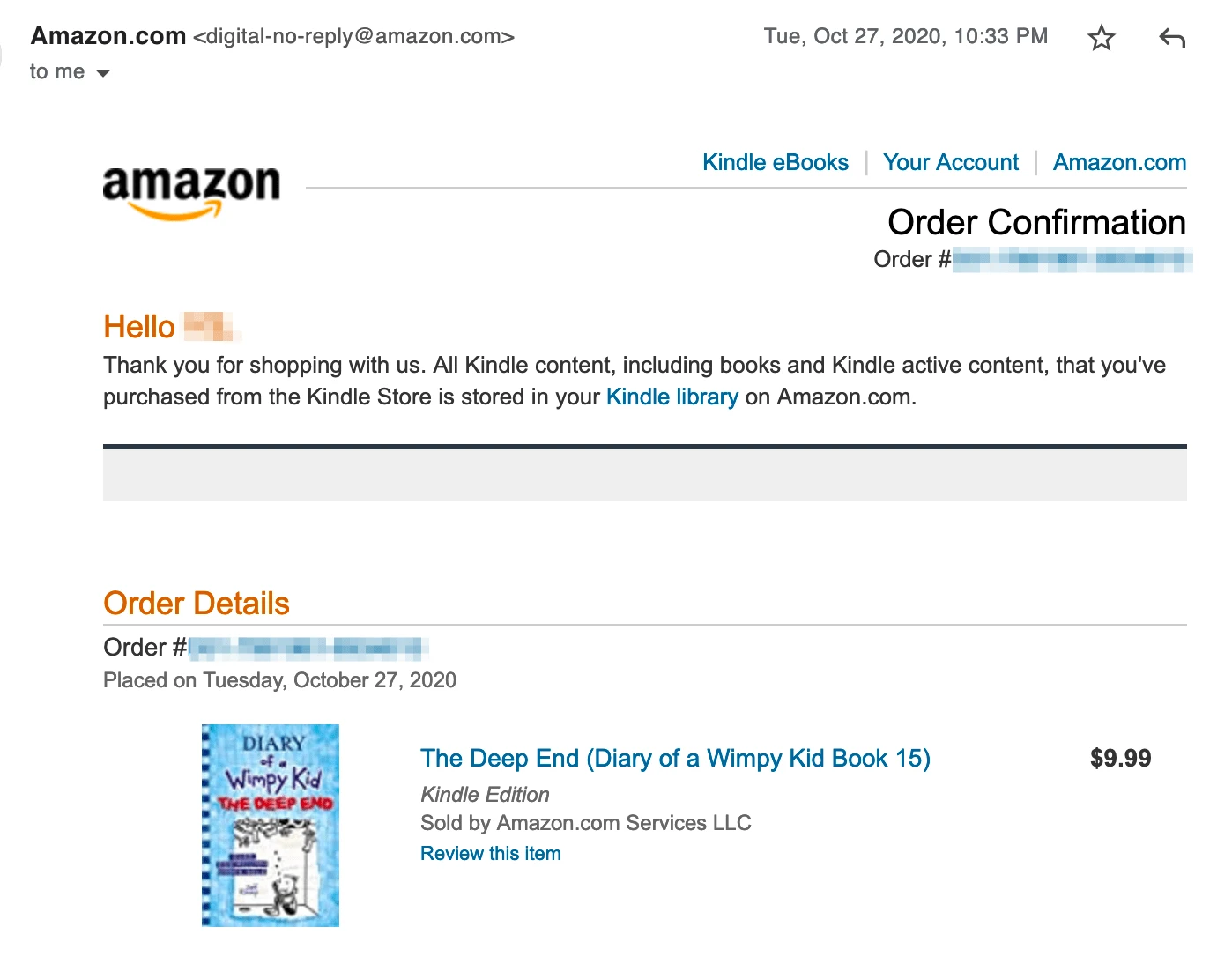Click the $9.99 price

click(1120, 758)
